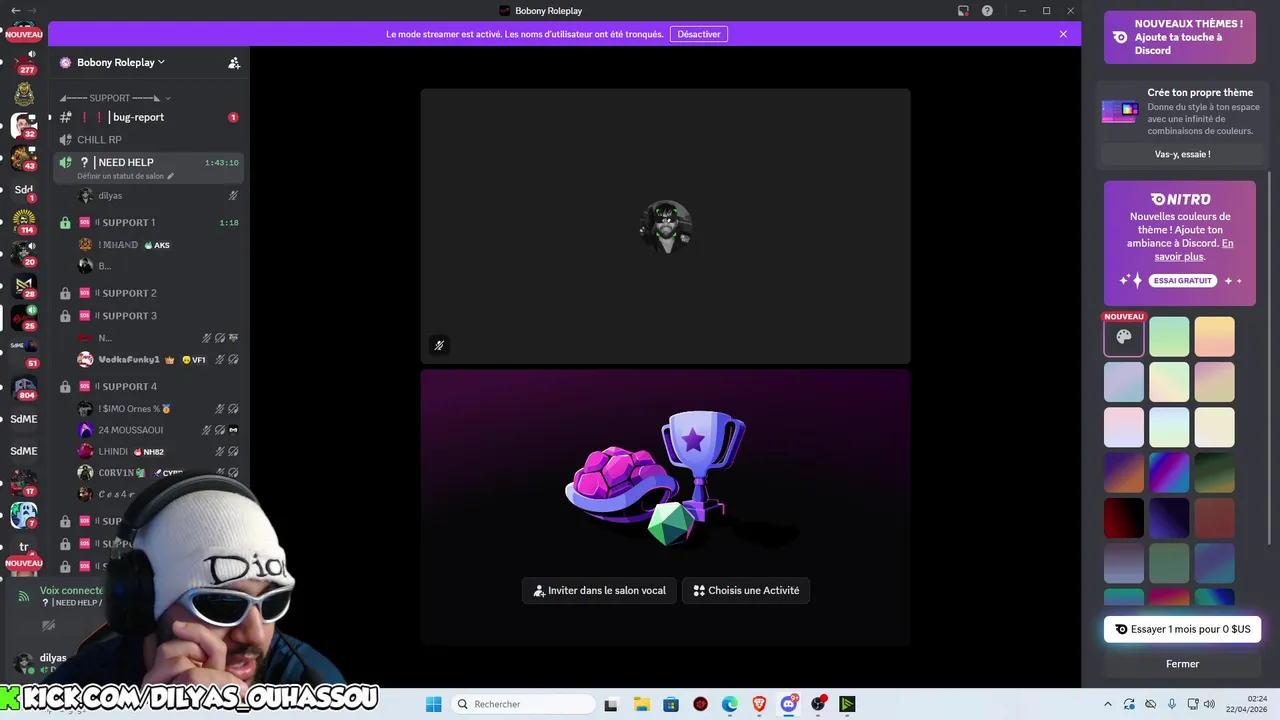Screen dimensions: 1280x720
Task: Click the speaker icon of CHILL RP channel
Action: [66, 140]
